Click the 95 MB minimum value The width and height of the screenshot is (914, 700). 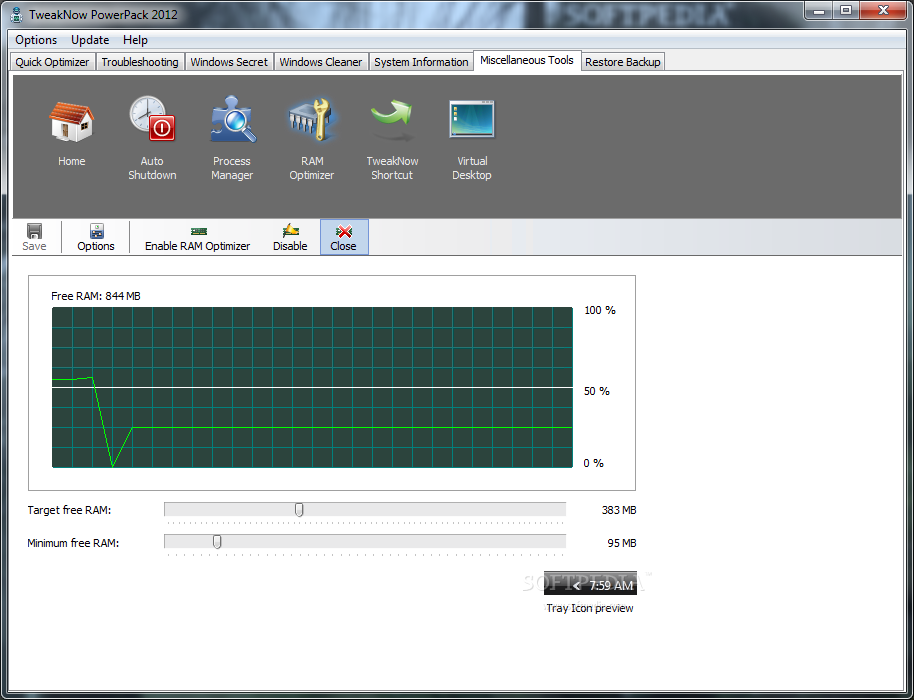click(x=621, y=543)
